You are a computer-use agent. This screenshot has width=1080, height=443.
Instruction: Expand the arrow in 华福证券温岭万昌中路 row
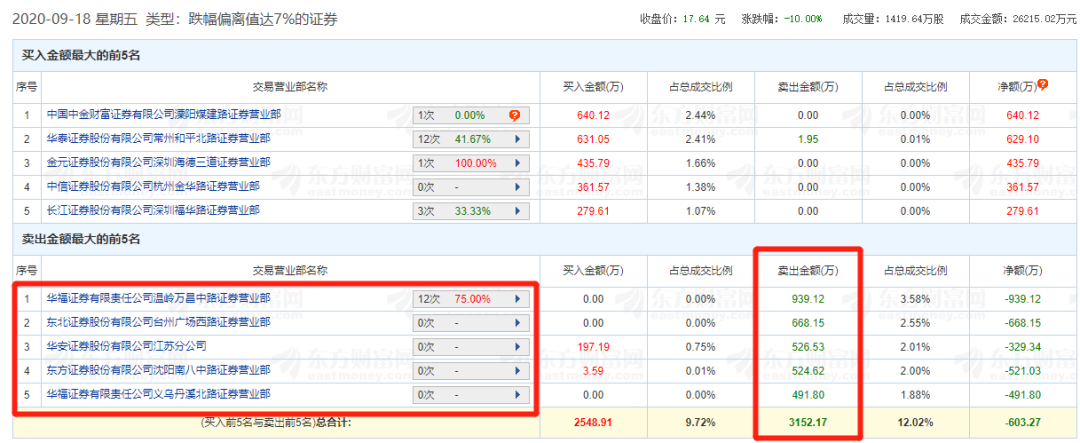(517, 298)
